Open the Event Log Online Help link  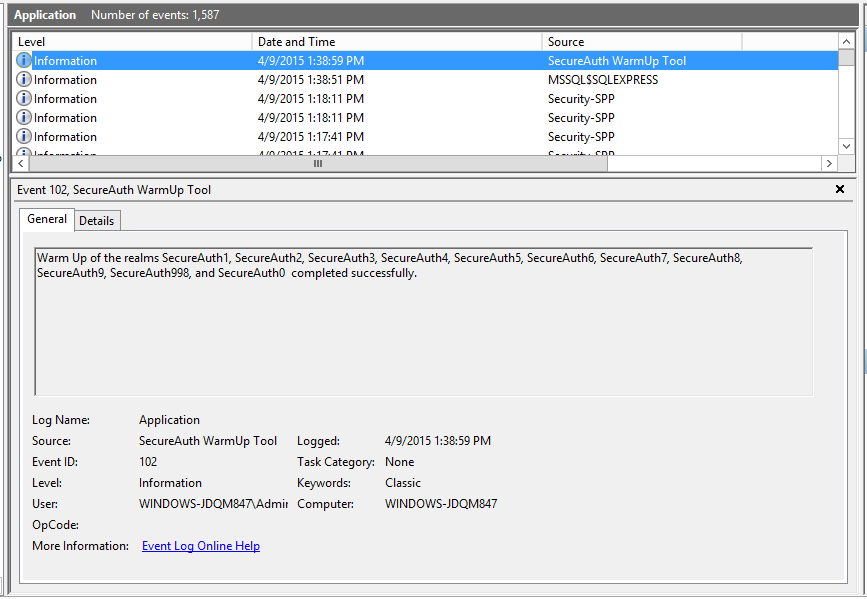point(201,546)
